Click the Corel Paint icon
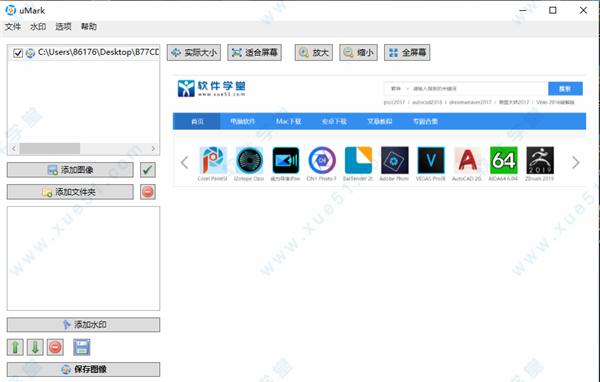 click(213, 160)
